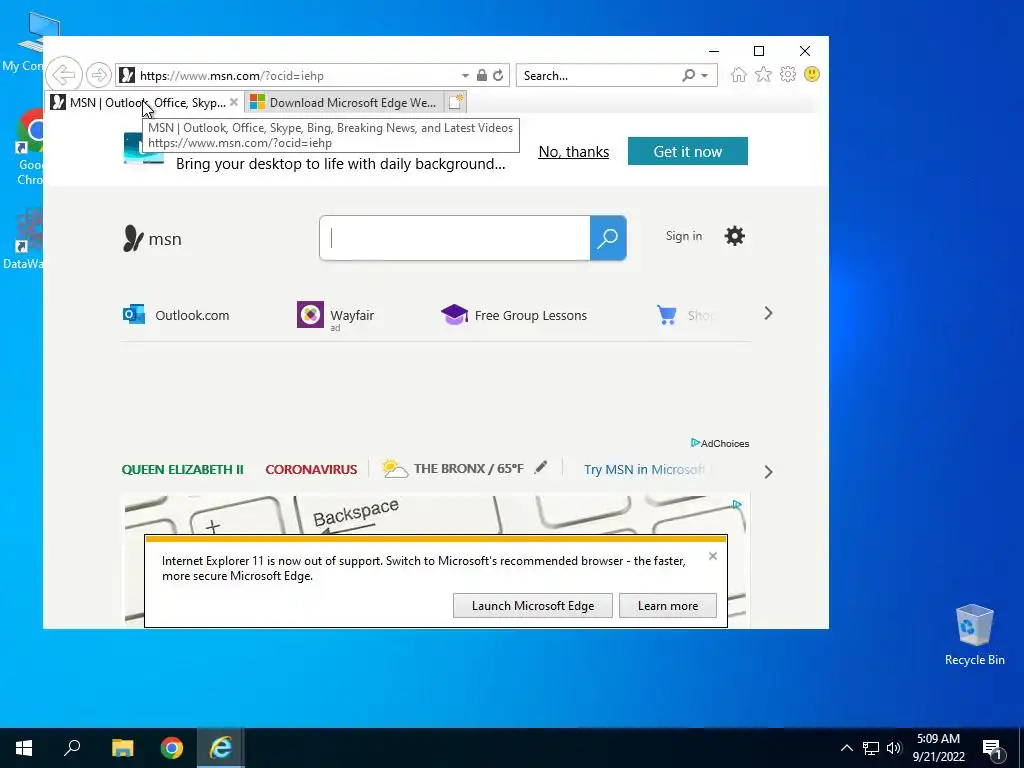
Task: Click the padlock security icon
Action: (x=482, y=75)
